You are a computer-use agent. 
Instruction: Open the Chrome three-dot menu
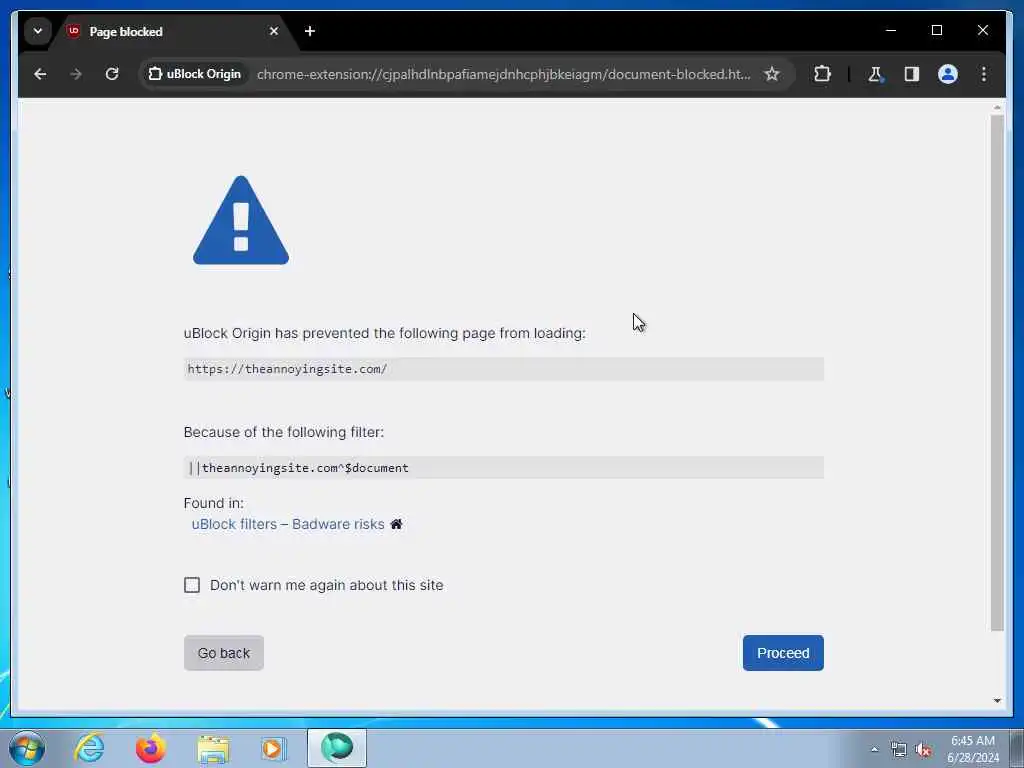point(984,74)
